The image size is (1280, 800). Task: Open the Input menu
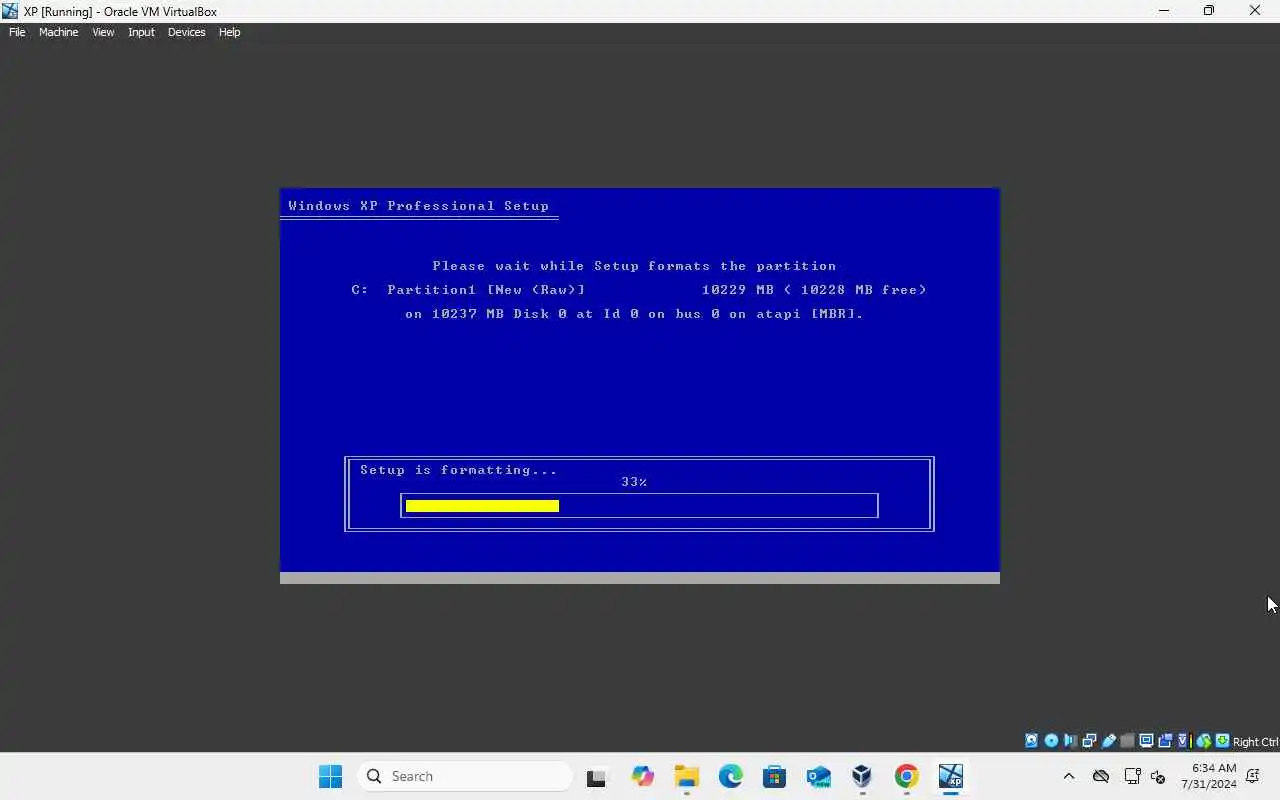(x=141, y=32)
